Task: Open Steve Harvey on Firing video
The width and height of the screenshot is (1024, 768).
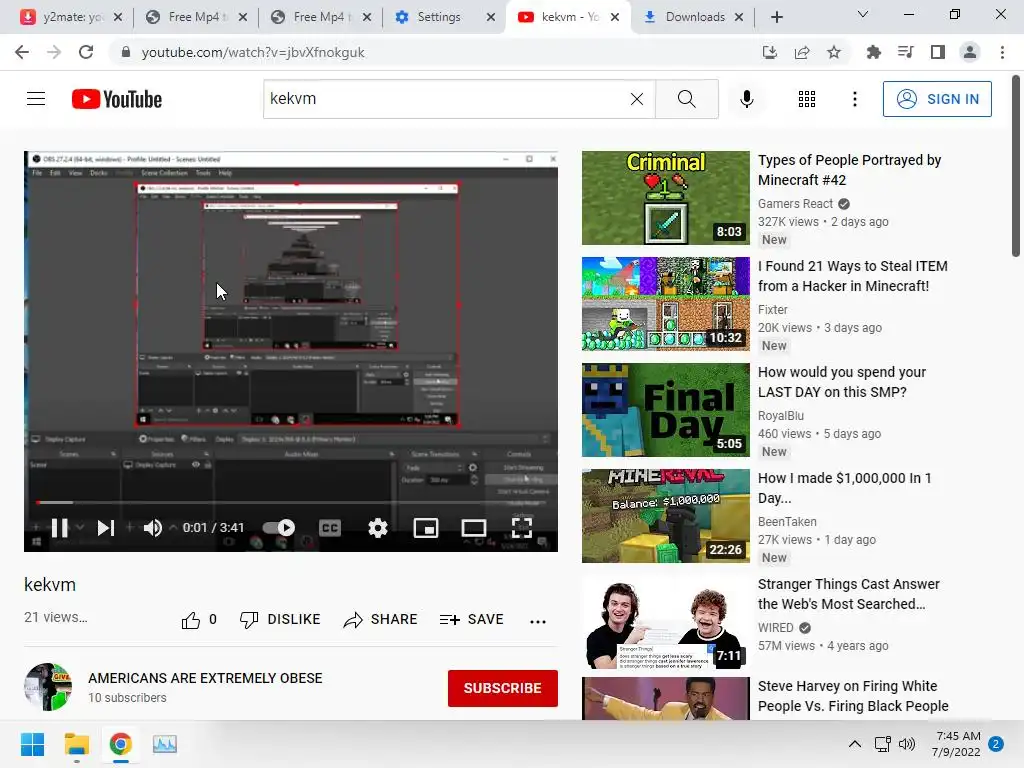Action: [853, 696]
